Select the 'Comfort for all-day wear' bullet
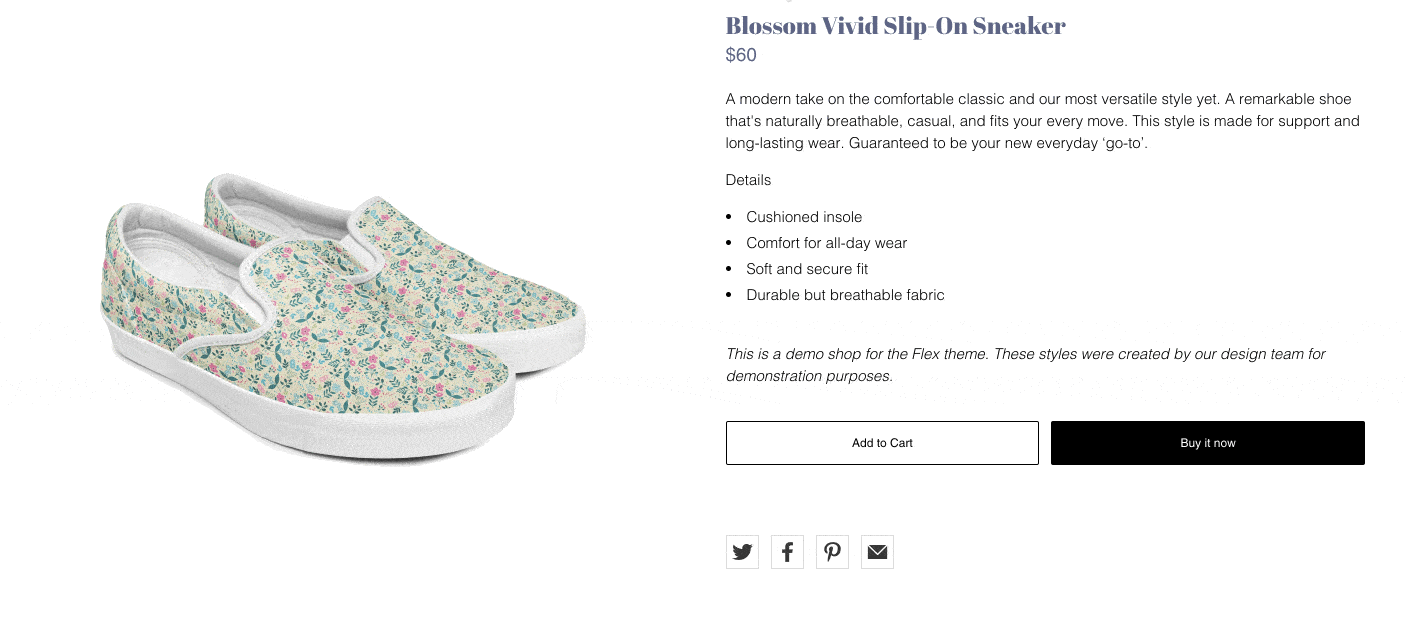1406x643 pixels. coord(826,243)
